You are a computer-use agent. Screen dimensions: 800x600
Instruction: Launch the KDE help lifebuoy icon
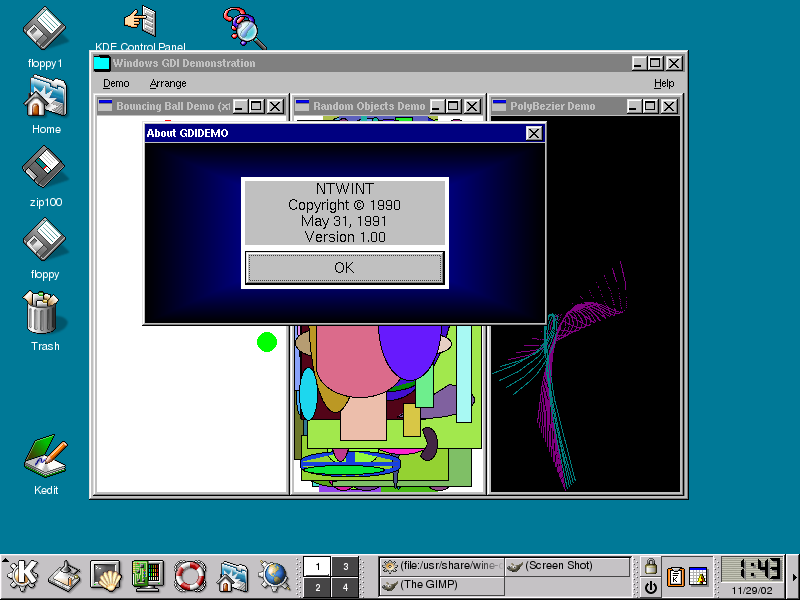(x=189, y=575)
